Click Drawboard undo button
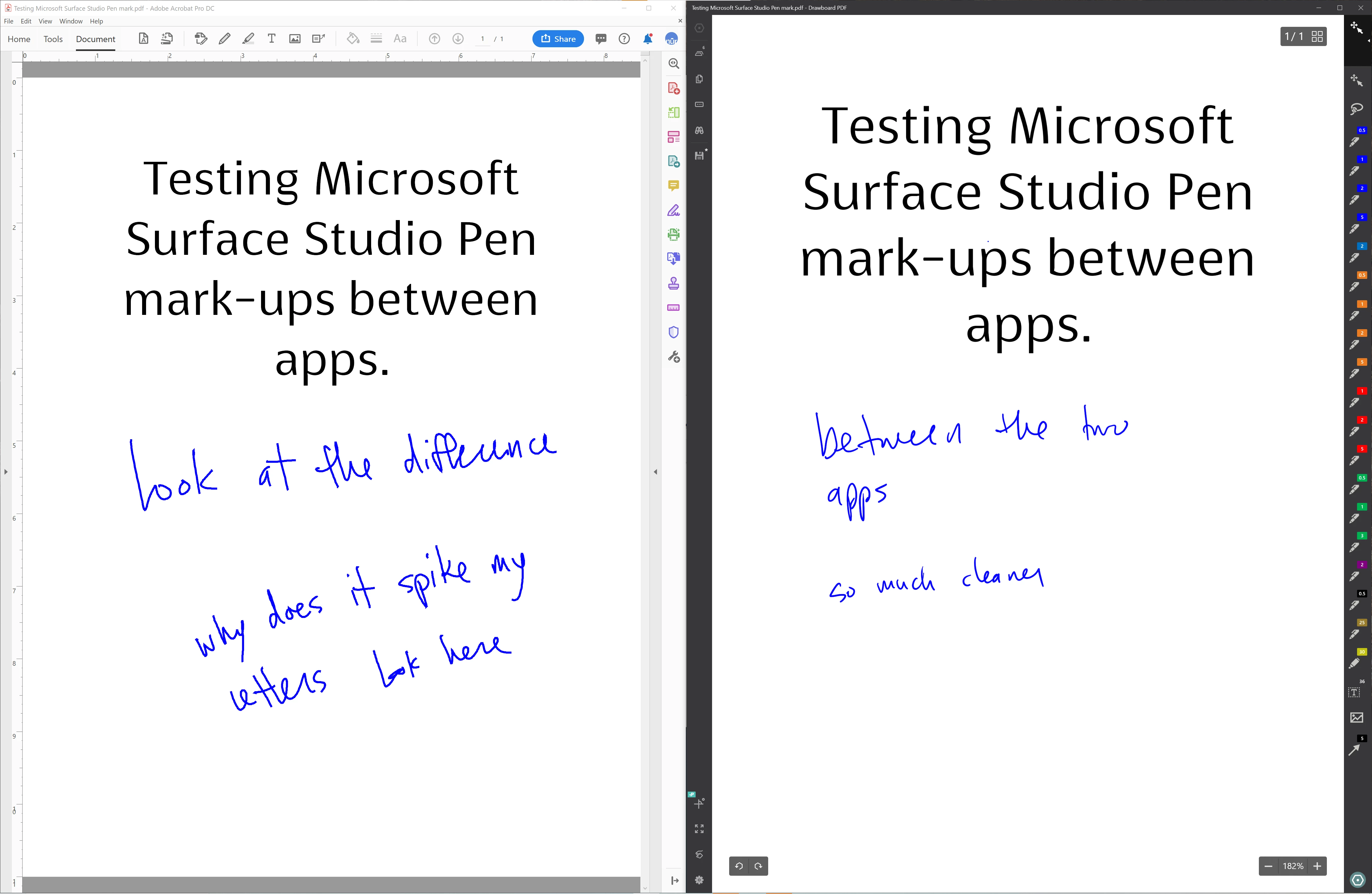 pyautogui.click(x=739, y=866)
